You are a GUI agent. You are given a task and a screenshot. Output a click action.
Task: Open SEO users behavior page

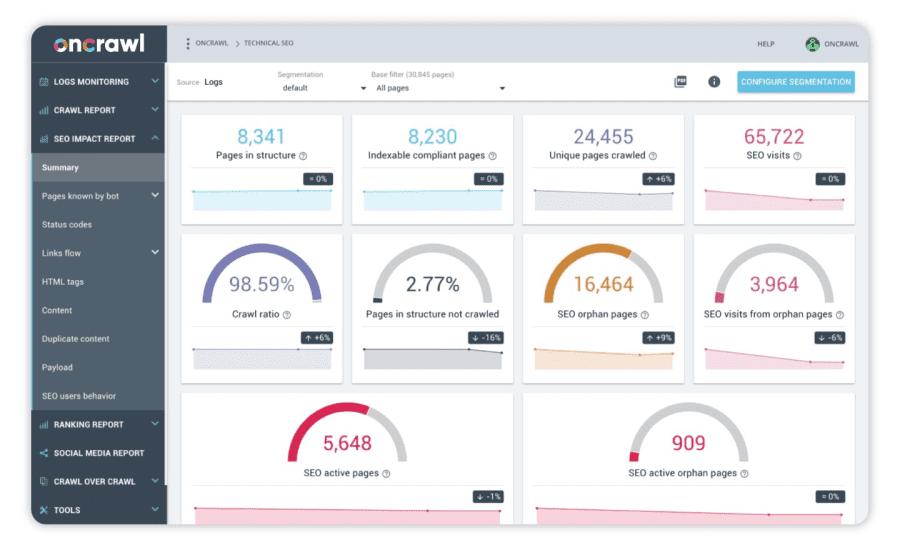tap(79, 396)
